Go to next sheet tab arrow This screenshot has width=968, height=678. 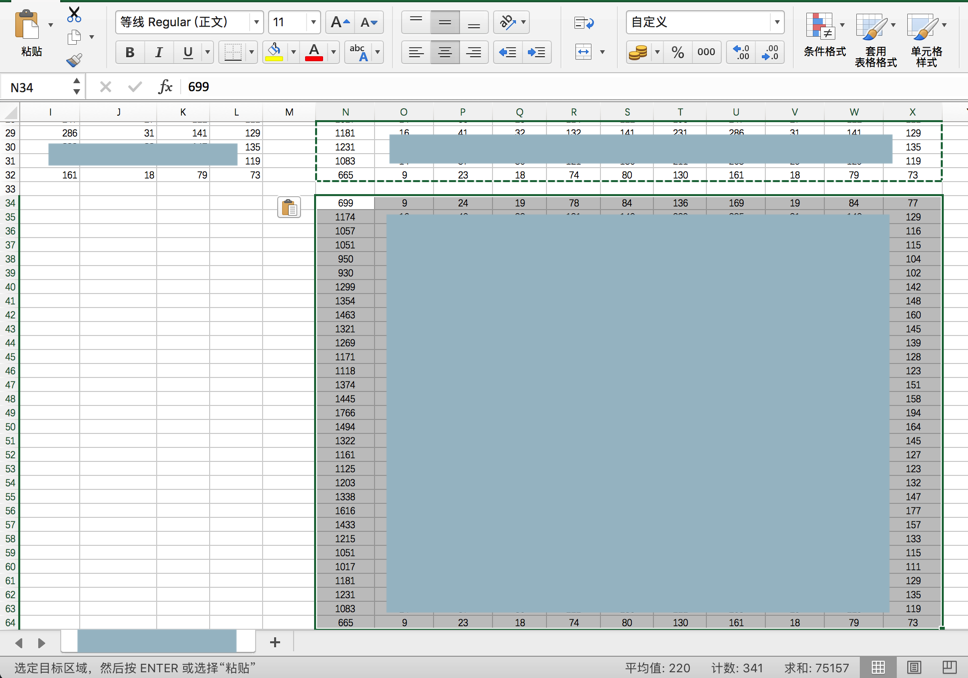click(x=41, y=643)
